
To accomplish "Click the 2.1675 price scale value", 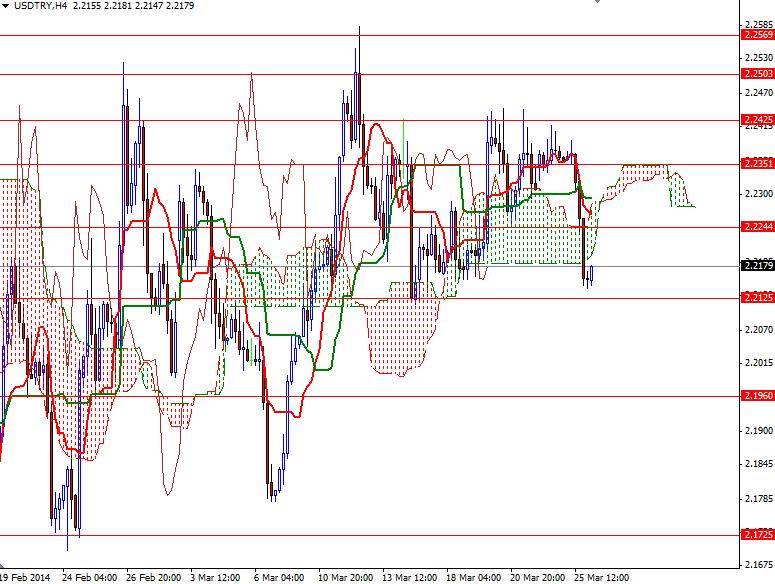I will pos(759,564).
